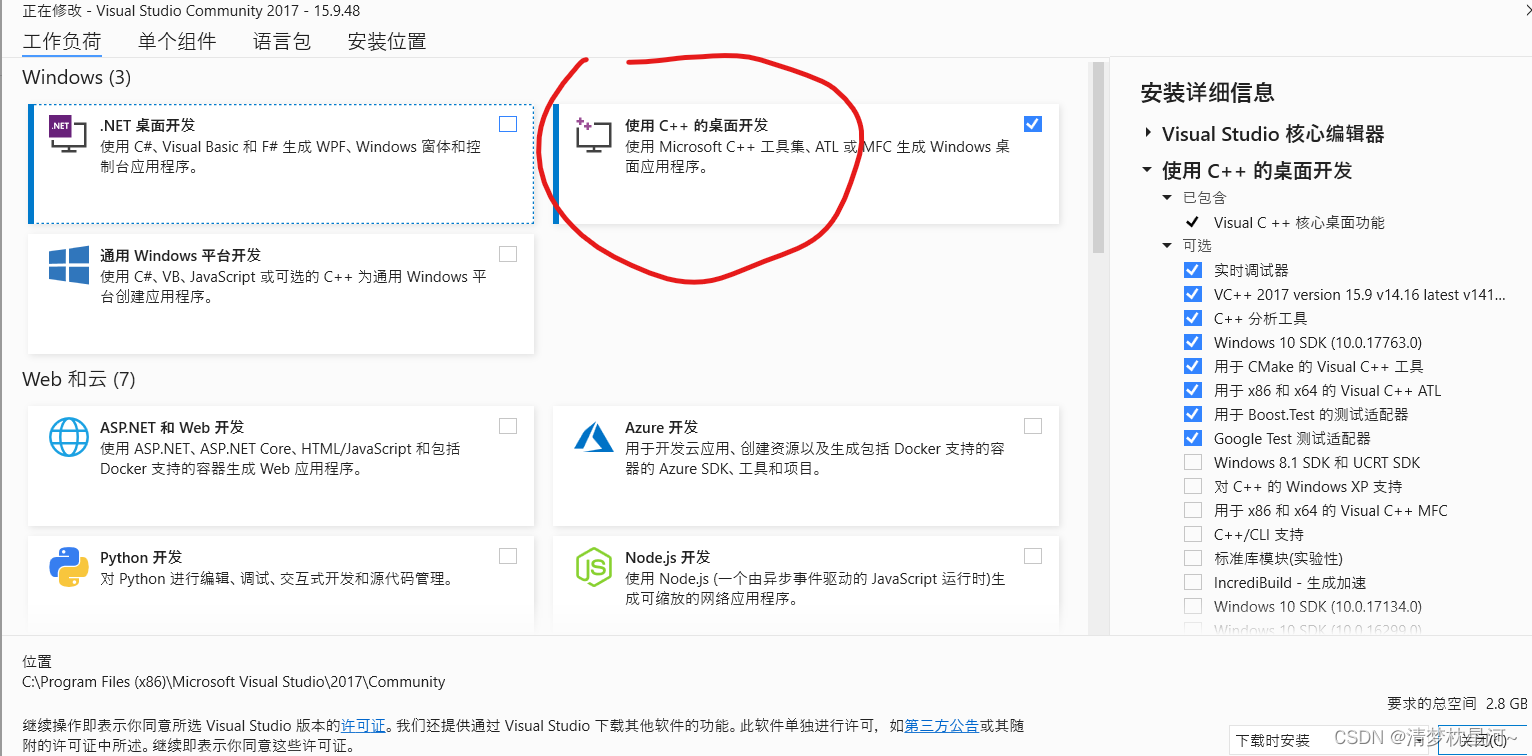Click the Visual C++ 核心桌面功能 included item

pos(1299,222)
